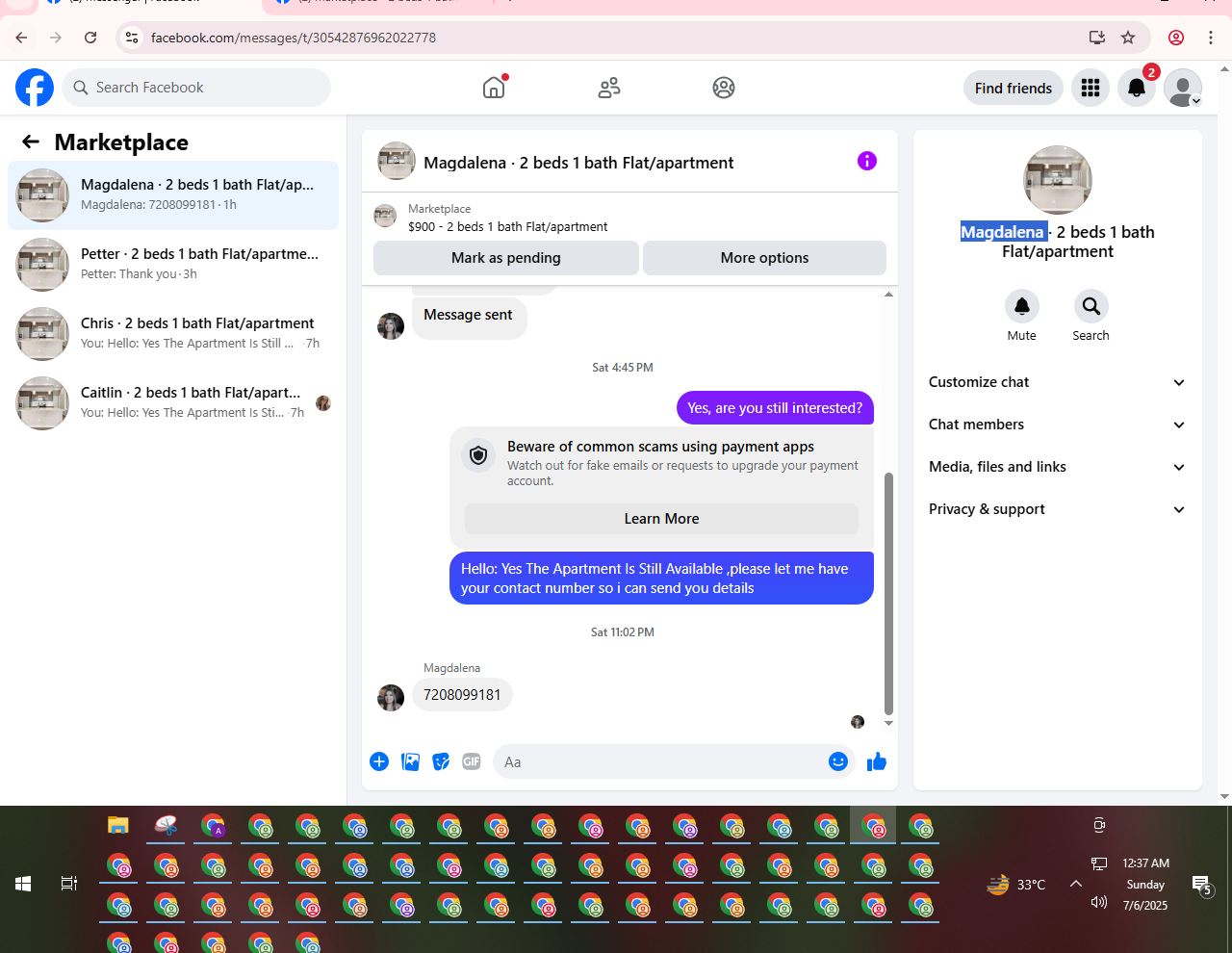Open the Home feed icon
This screenshot has width=1232, height=953.
tap(494, 88)
